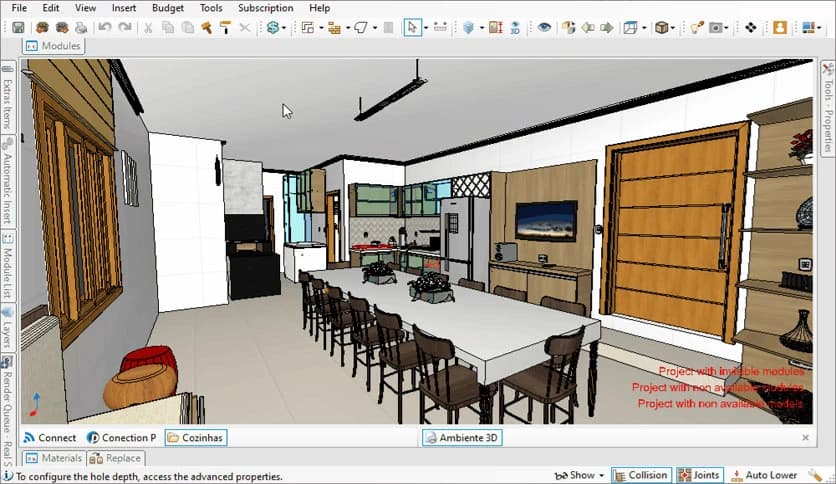Image resolution: width=836 pixels, height=484 pixels.
Task: Click the Save floppy disk icon
Action: pos(18,28)
